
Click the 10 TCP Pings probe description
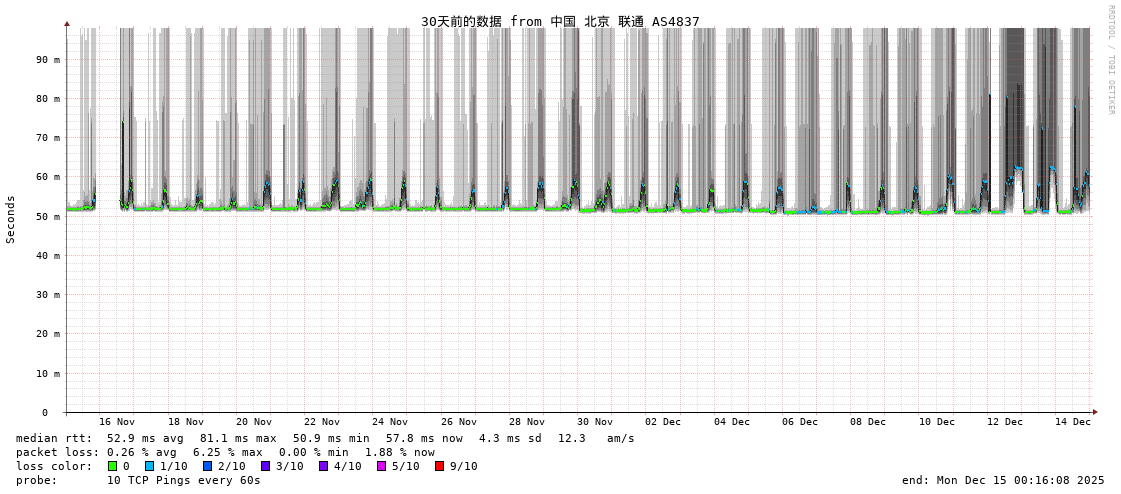click(x=183, y=480)
